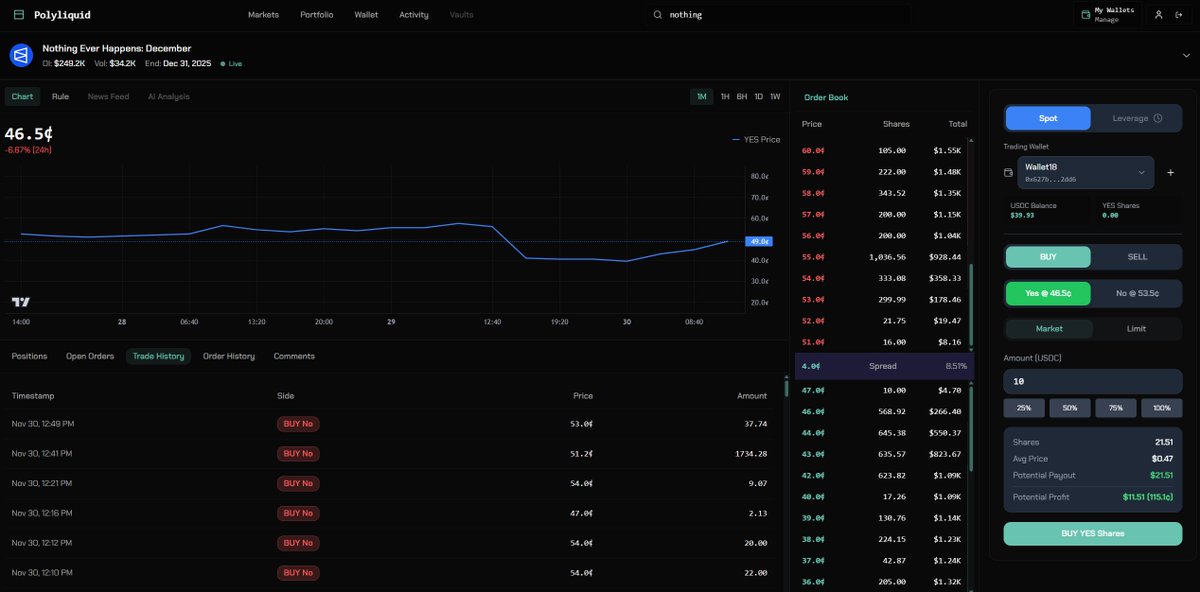Screen dimensions: 1200x592
Task: Click the TradingView logo on the chart
Action: [20, 302]
